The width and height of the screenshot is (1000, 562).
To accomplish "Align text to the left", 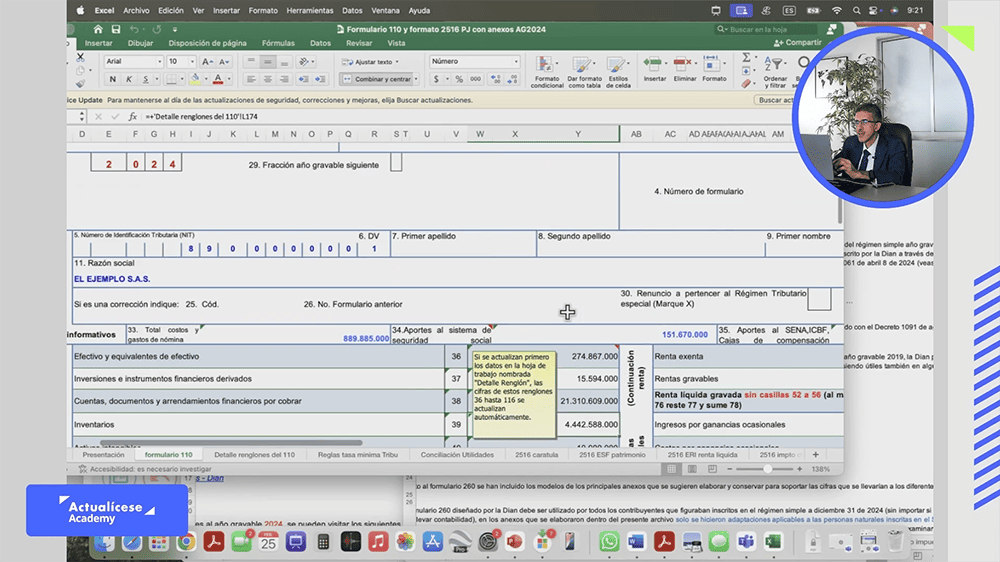I will pyautogui.click(x=251, y=79).
